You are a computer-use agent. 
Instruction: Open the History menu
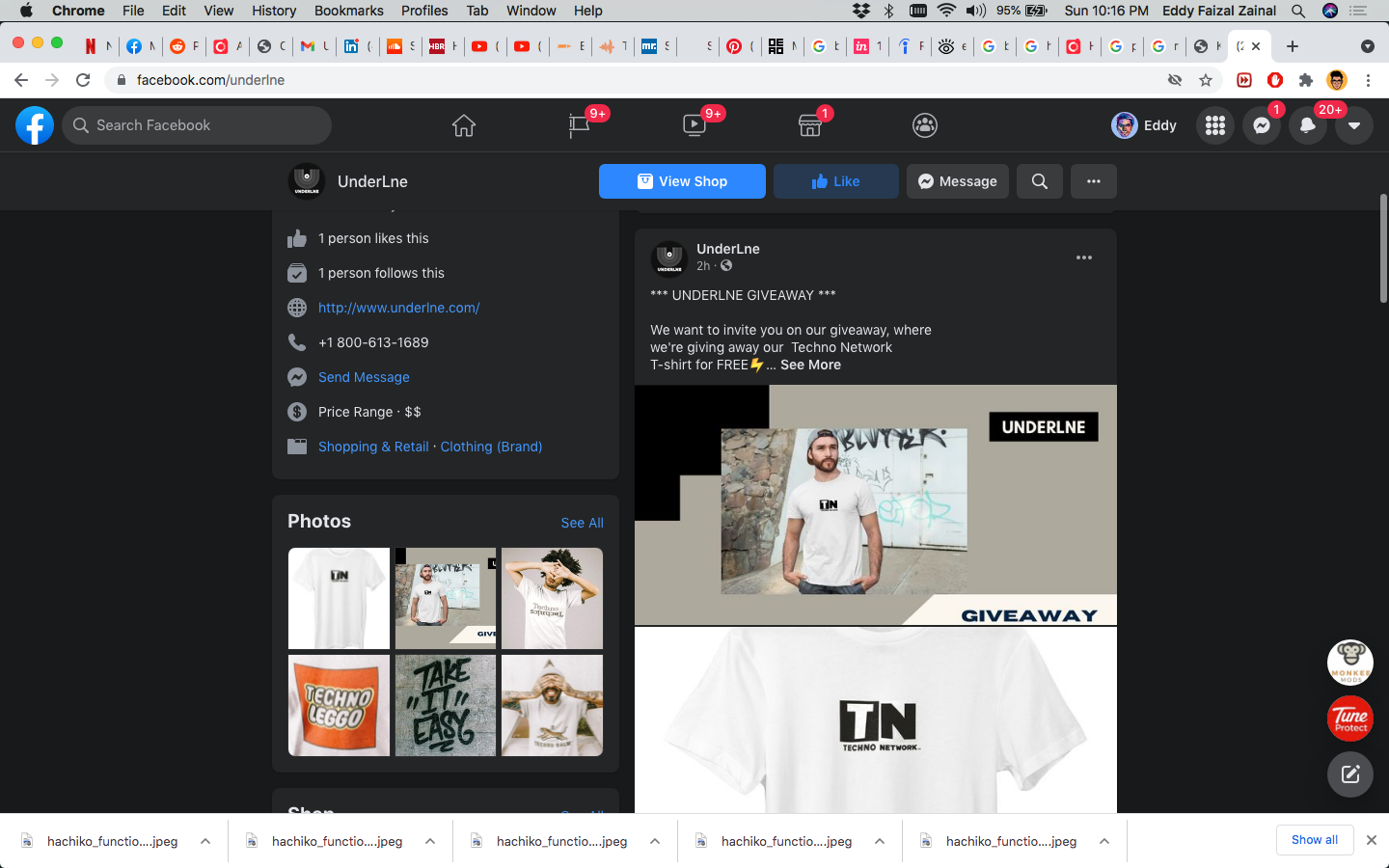coord(274,11)
